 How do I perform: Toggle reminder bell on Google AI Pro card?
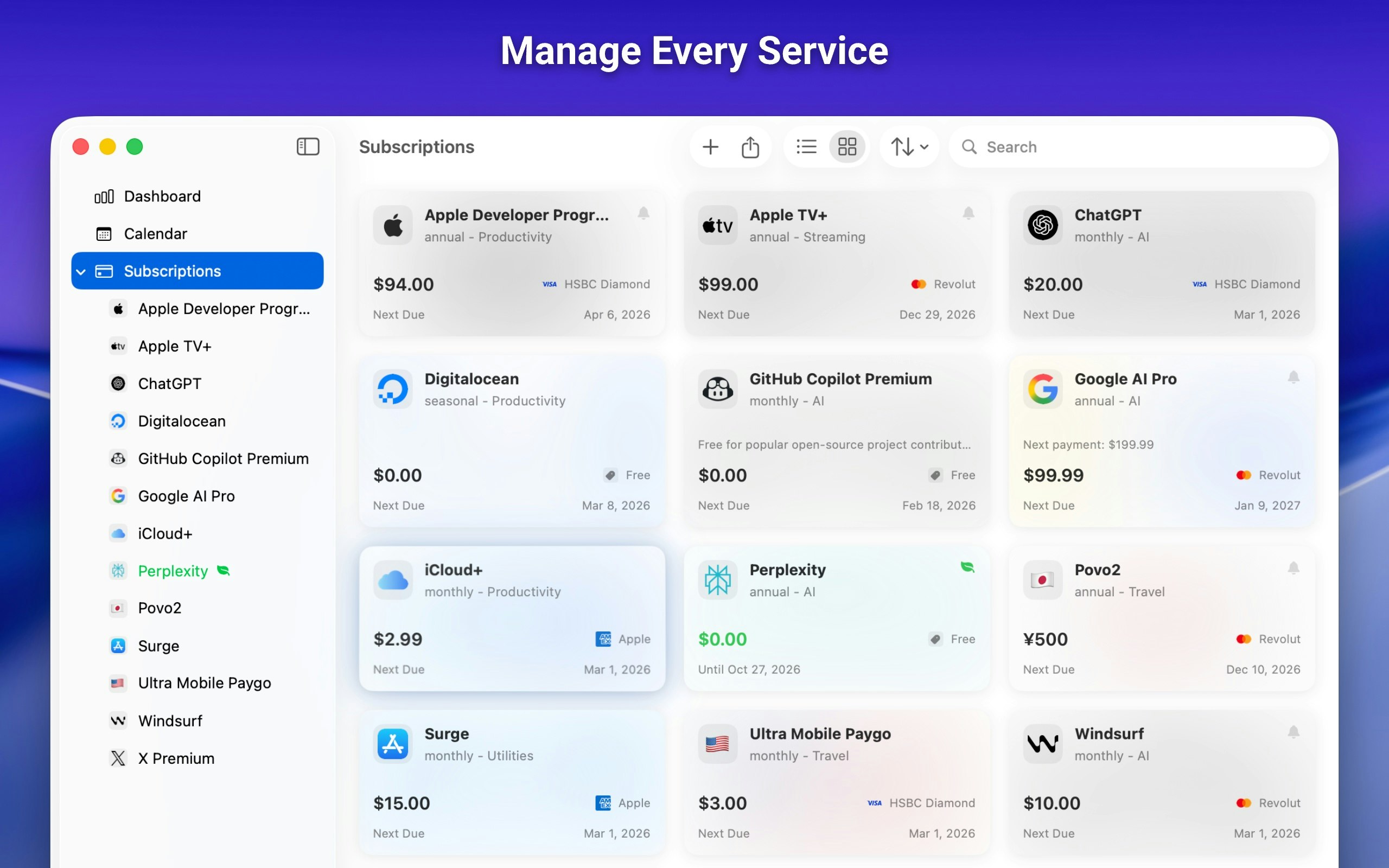[1293, 377]
